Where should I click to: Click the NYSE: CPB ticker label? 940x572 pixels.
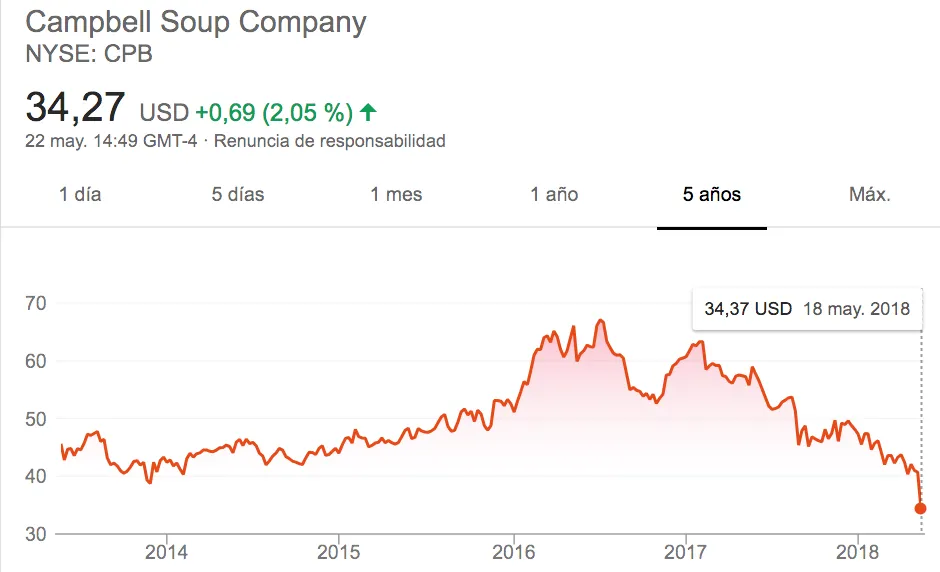pos(89,54)
